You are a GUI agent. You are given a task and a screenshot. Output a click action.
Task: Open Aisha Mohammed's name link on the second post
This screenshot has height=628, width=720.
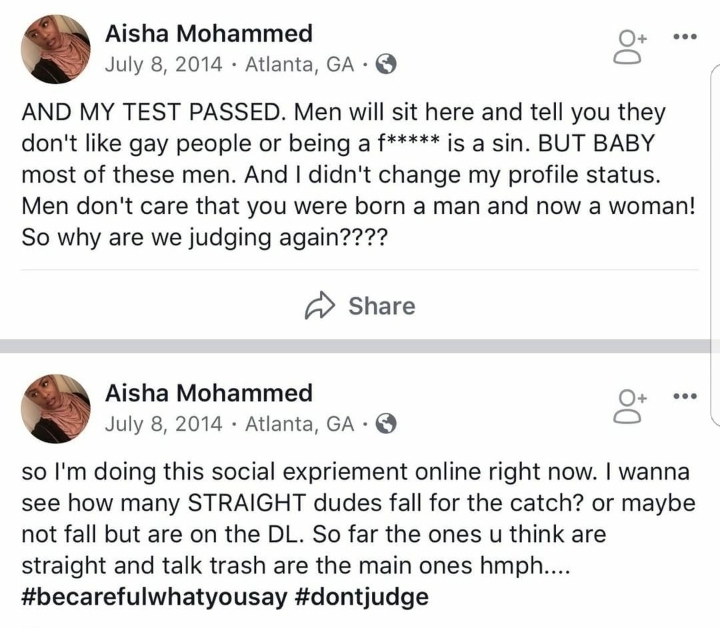click(208, 393)
